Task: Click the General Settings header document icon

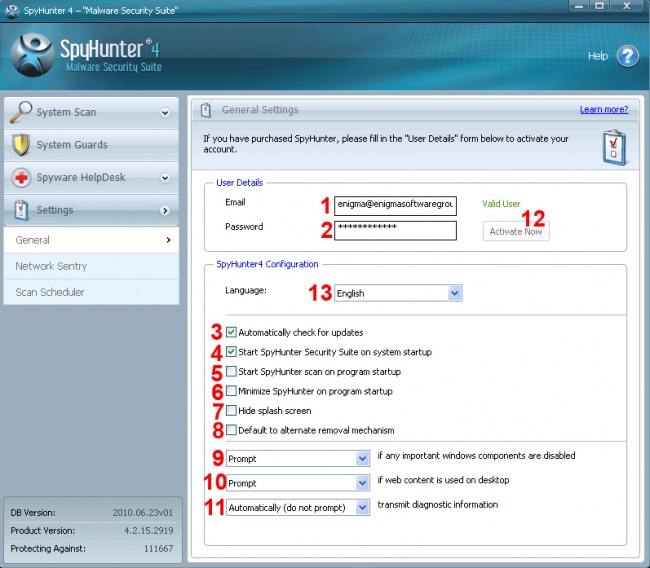Action: [205, 110]
